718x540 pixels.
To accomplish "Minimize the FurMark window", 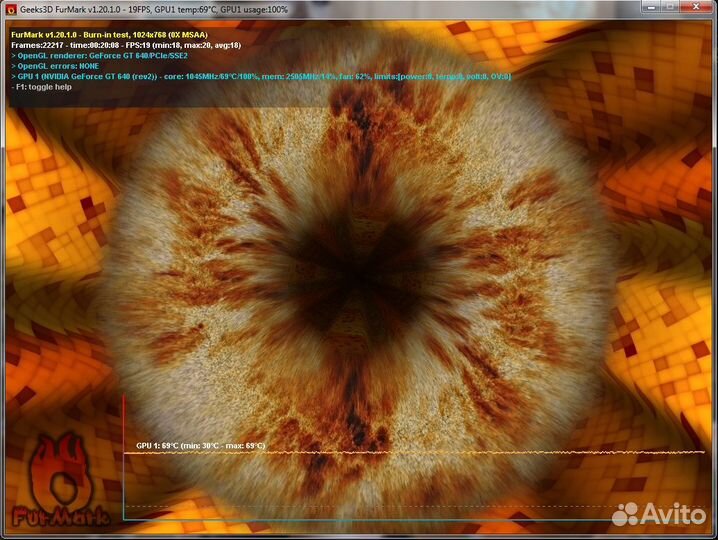I will pyautogui.click(x=645, y=9).
